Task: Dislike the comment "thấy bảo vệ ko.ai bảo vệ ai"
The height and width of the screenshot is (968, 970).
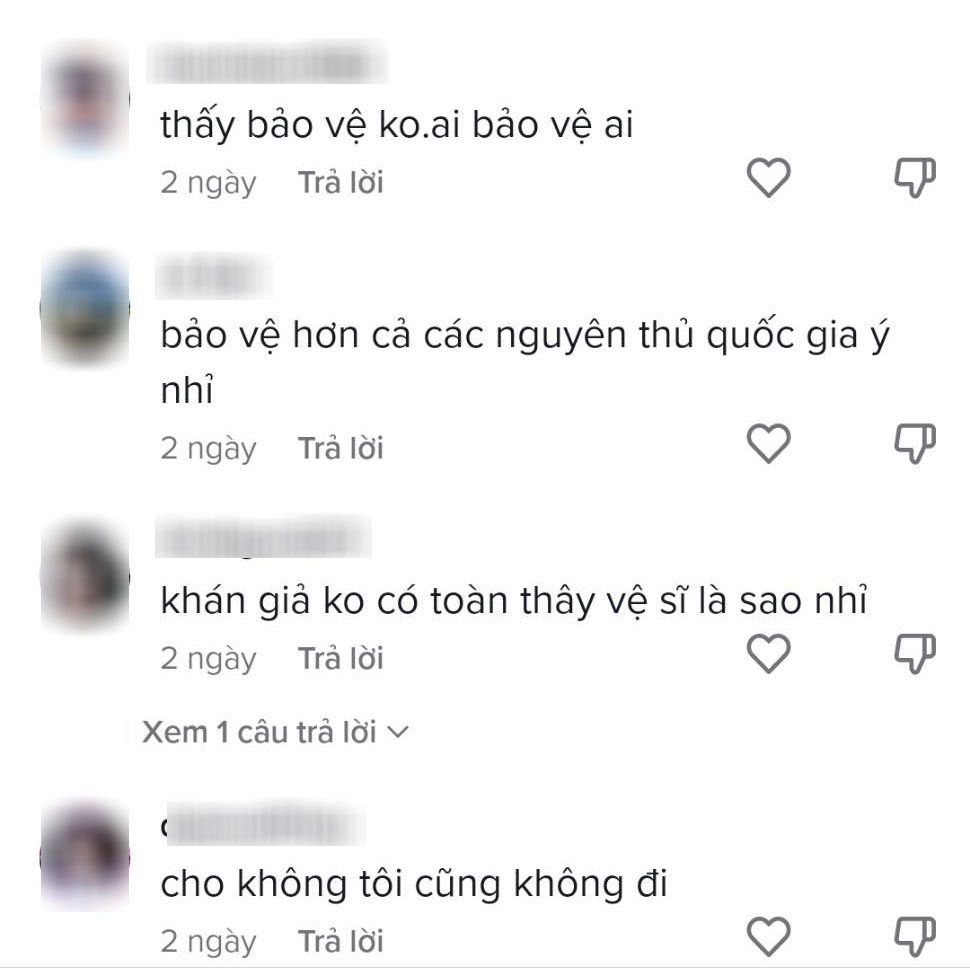Action: pos(915,178)
